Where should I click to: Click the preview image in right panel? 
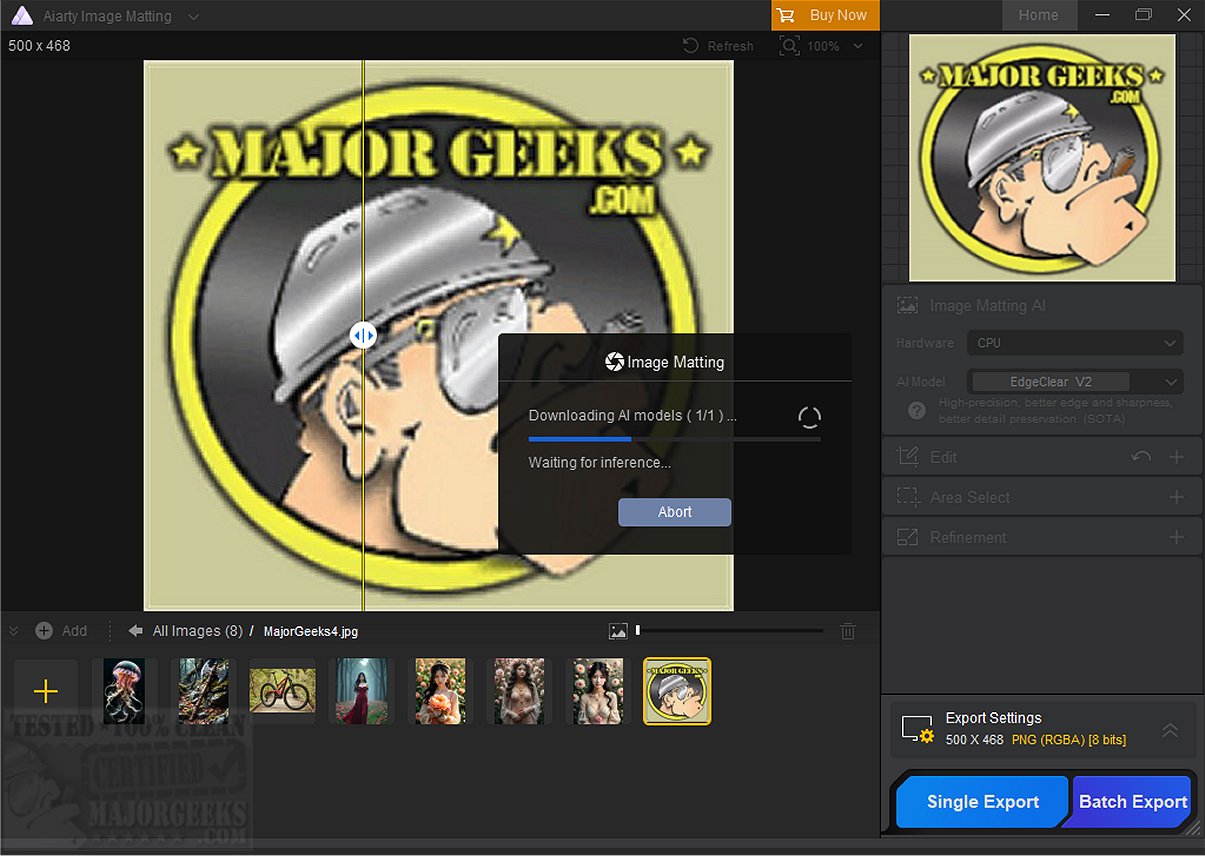tap(1042, 158)
